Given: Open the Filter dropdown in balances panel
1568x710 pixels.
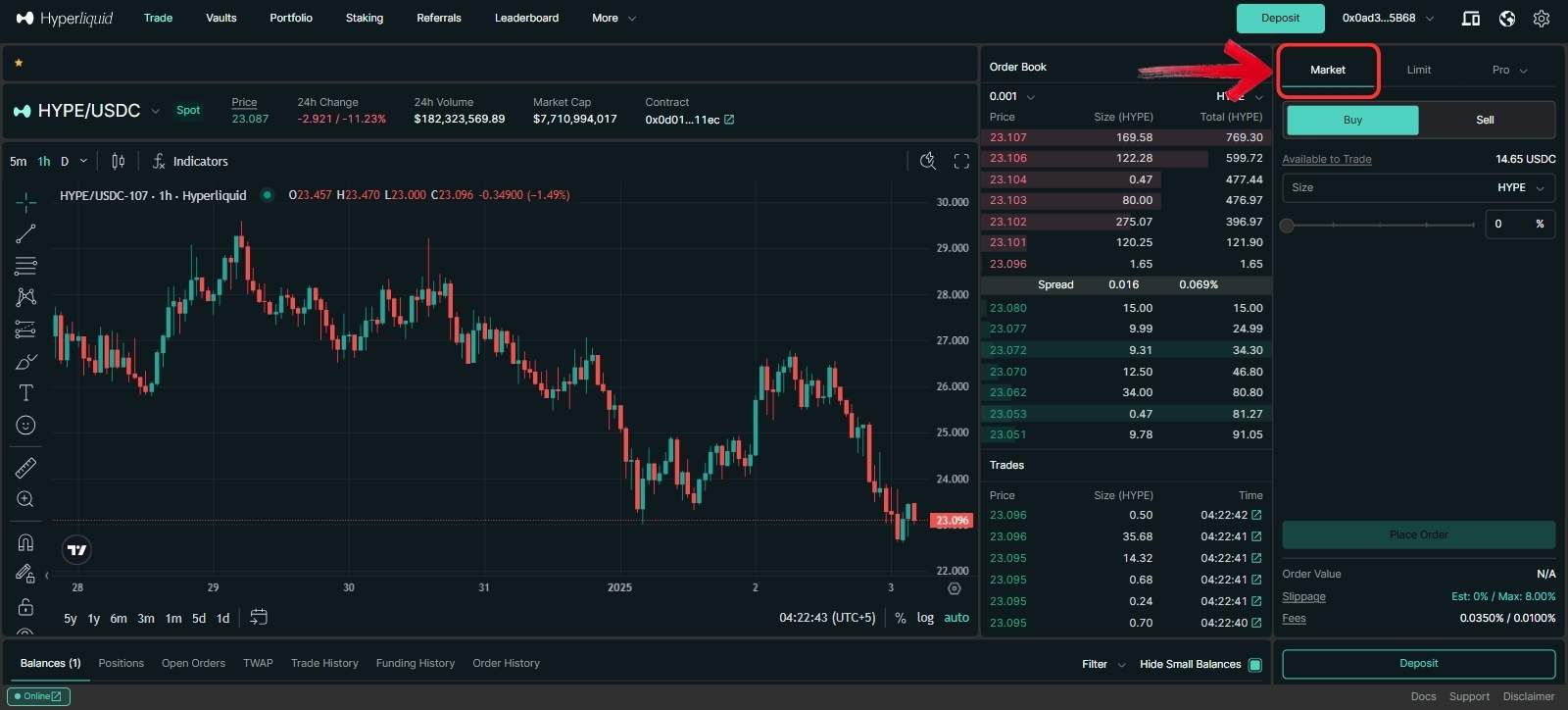Looking at the screenshot, I should coord(1103,664).
